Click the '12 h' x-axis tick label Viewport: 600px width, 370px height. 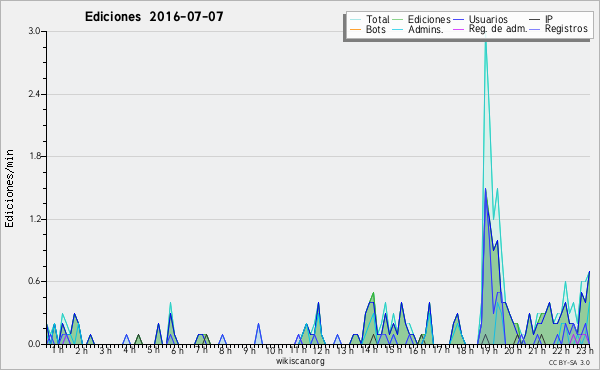point(321,350)
